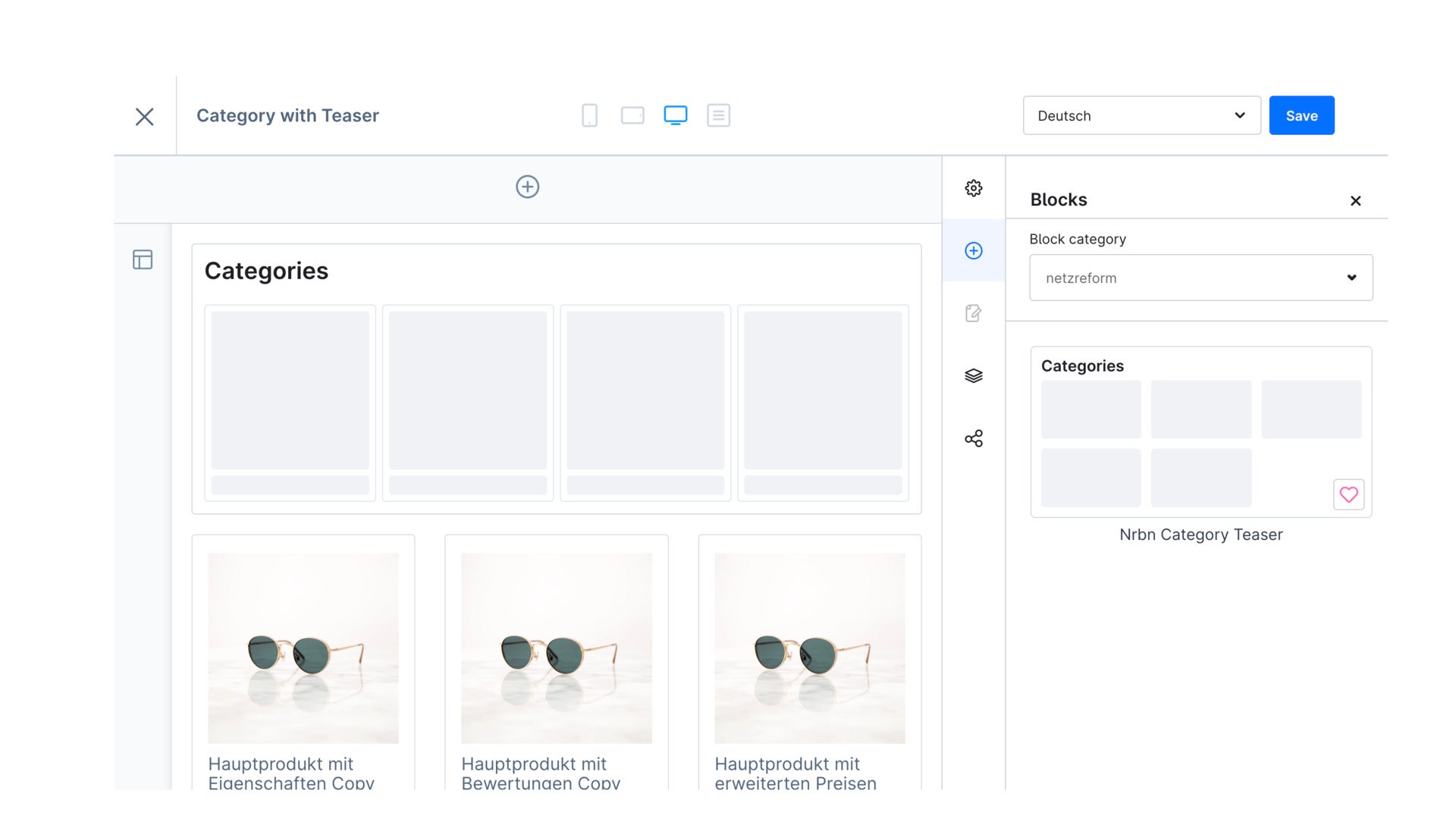This screenshot has width=1456, height=819.
Task: Open layout settings gear in sidebar
Action: [974, 188]
